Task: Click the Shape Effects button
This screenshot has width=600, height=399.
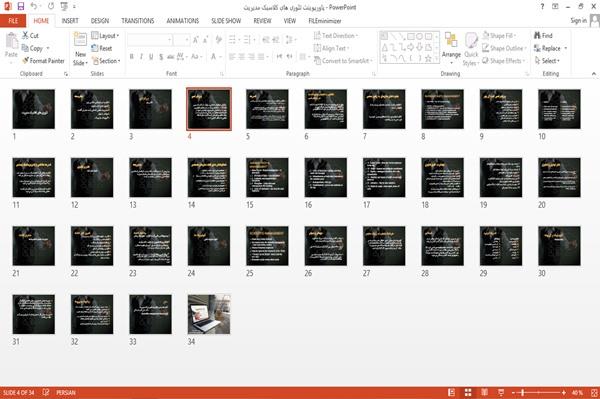Action: tap(502, 60)
